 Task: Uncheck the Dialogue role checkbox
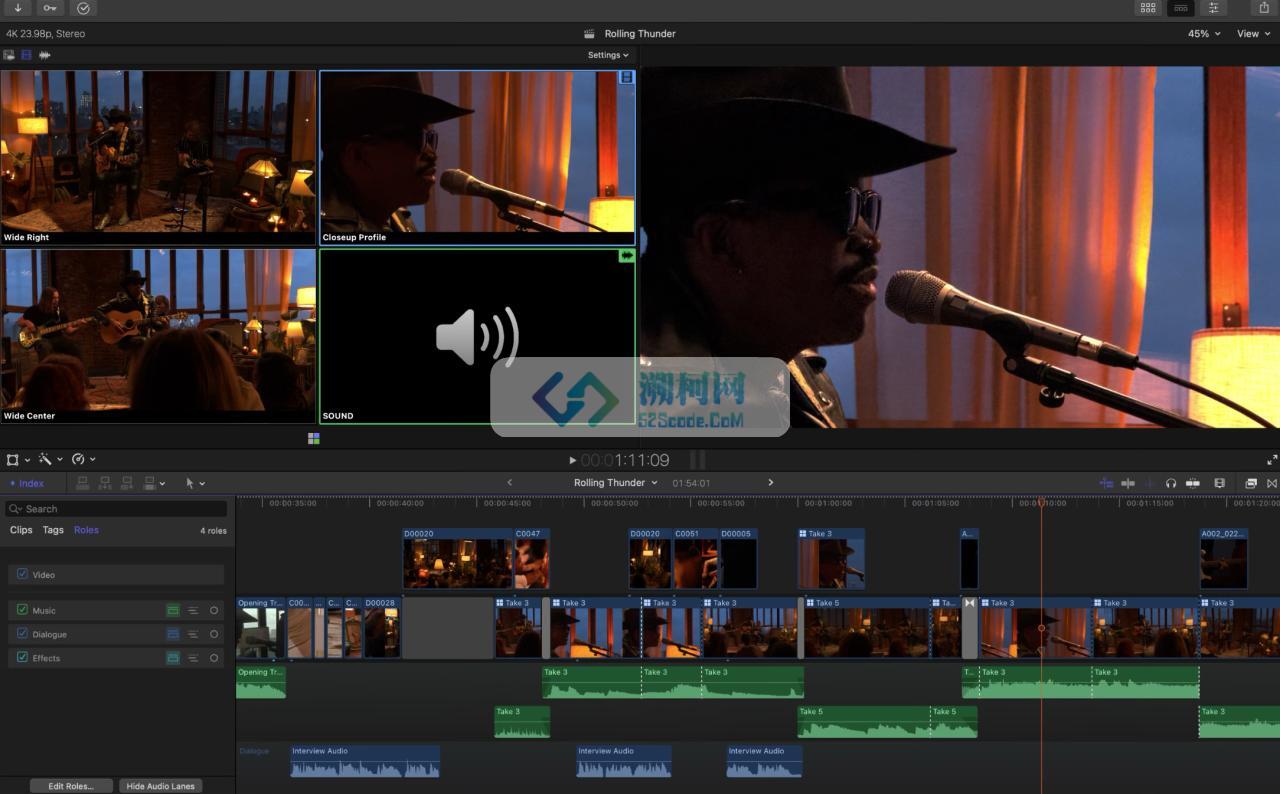point(22,634)
